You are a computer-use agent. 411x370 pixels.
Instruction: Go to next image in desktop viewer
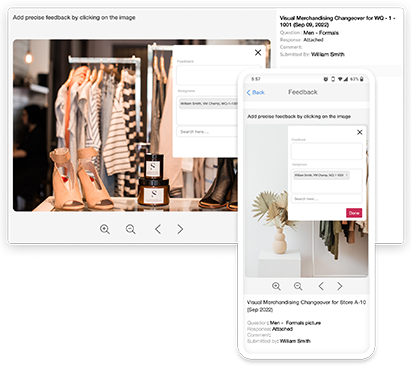point(180,229)
